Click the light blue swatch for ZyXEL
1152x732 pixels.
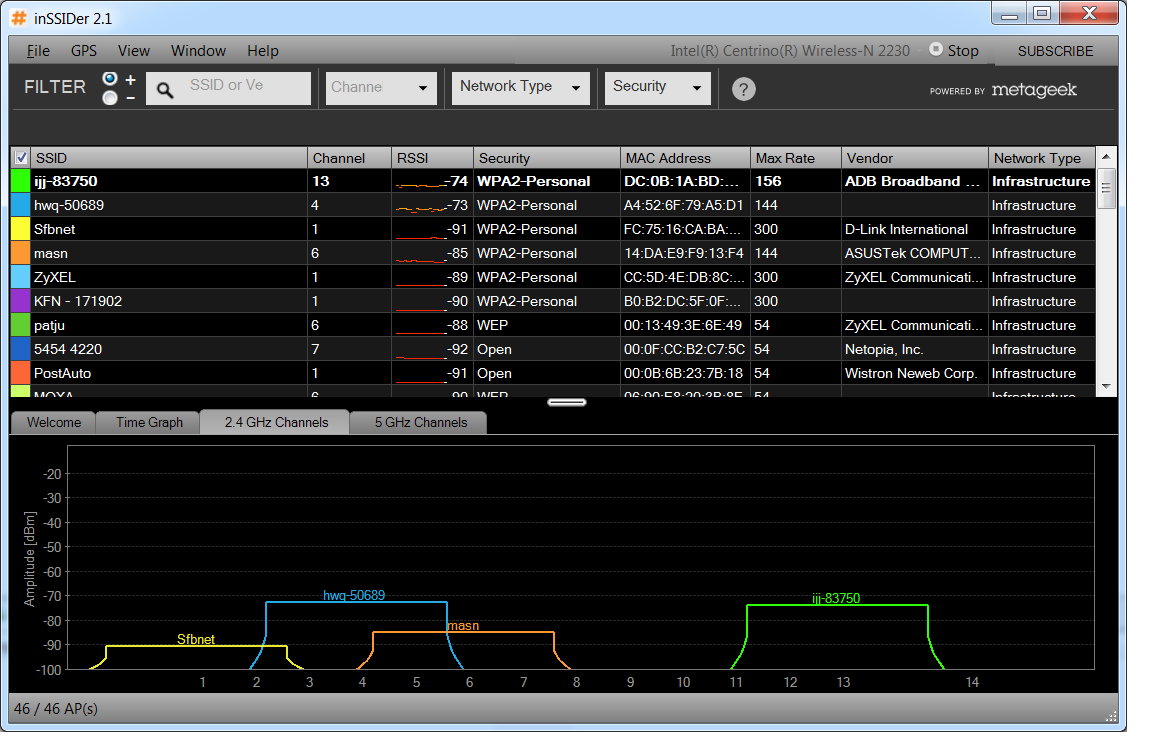tap(21, 277)
